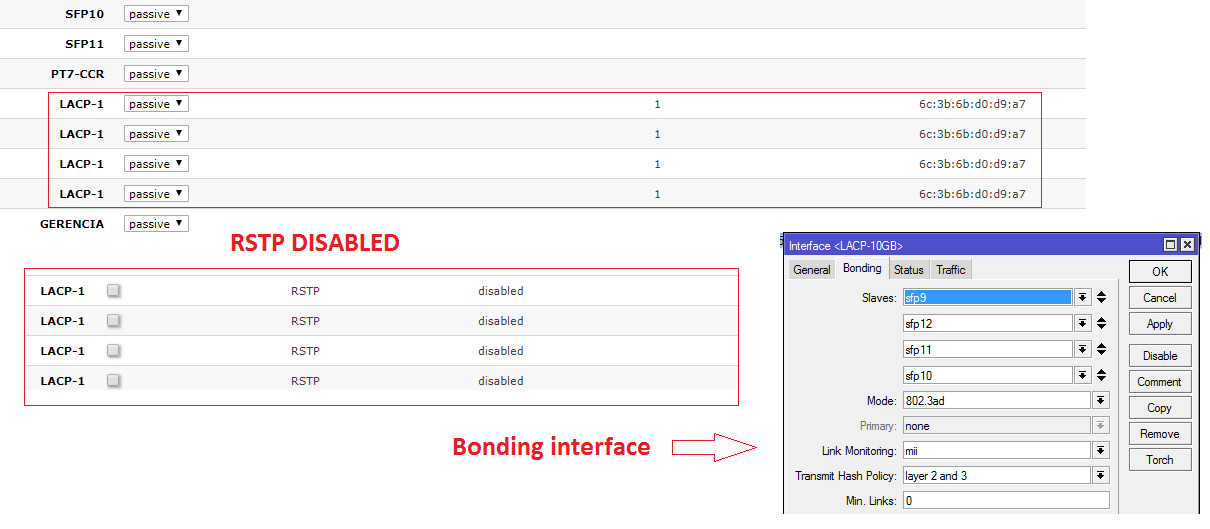Open Link Monitoring dropdown arrow

click(x=1101, y=450)
